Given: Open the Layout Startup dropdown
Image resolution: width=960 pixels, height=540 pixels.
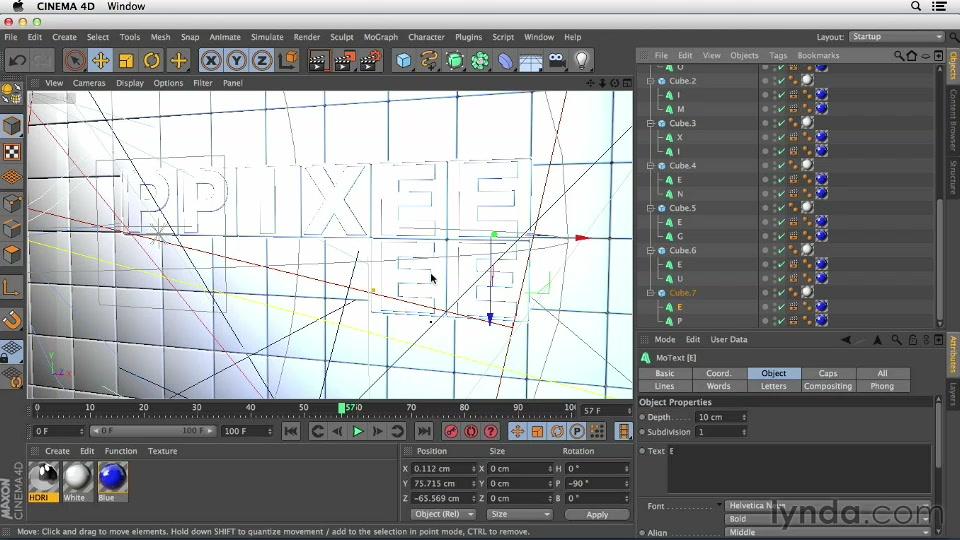Looking at the screenshot, I should (897, 37).
